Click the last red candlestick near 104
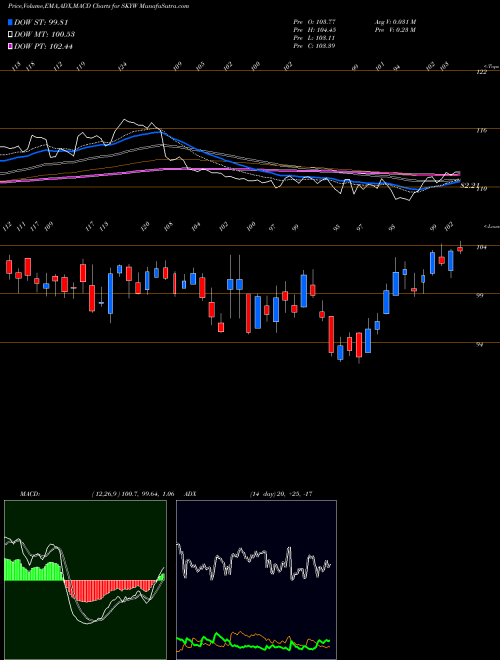The image size is (500, 660). 460,249
